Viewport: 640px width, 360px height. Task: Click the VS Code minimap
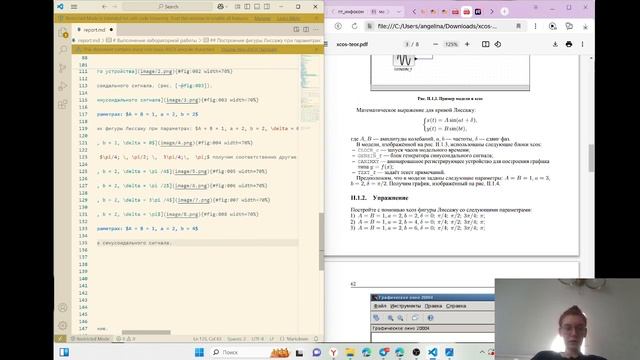[x=310, y=89]
